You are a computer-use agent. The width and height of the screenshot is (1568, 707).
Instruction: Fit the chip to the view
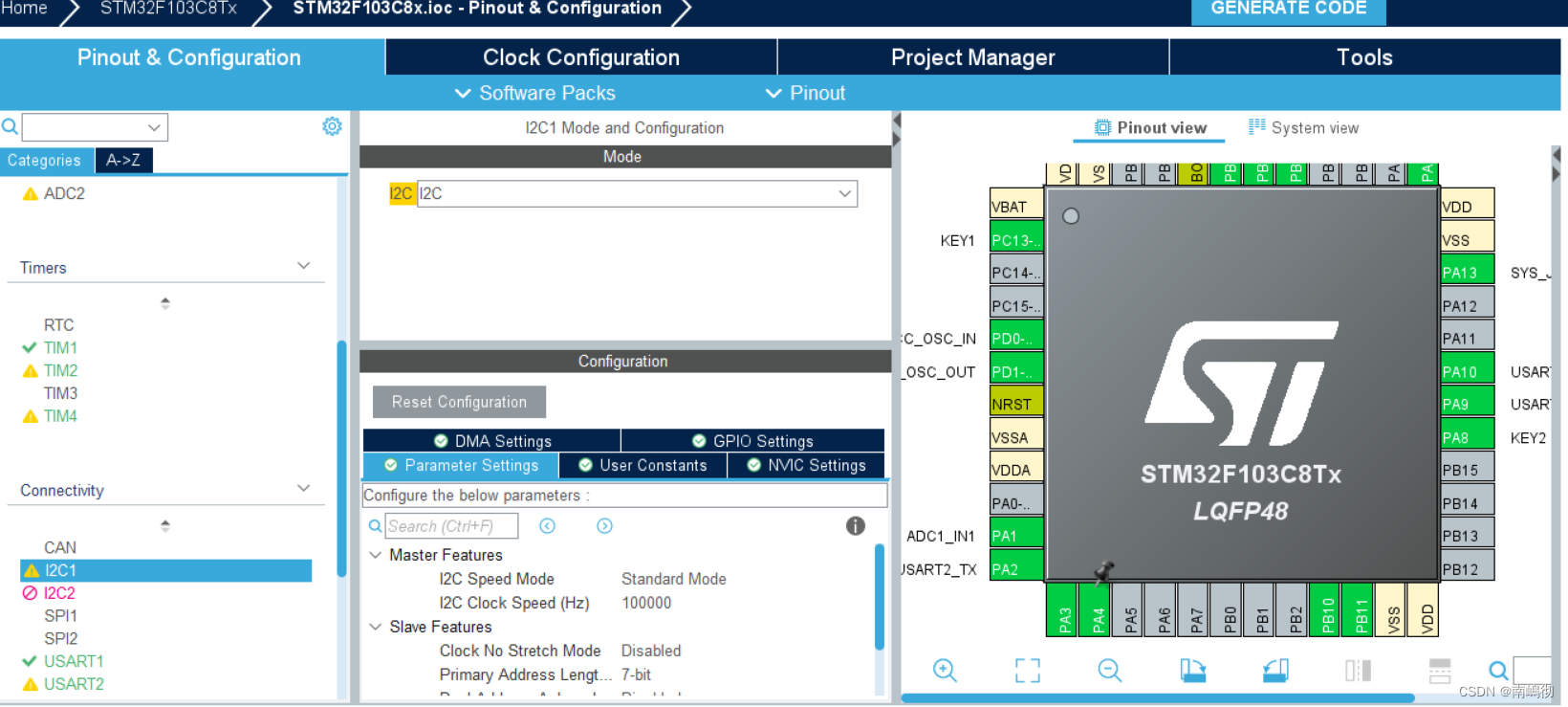pos(1028,670)
